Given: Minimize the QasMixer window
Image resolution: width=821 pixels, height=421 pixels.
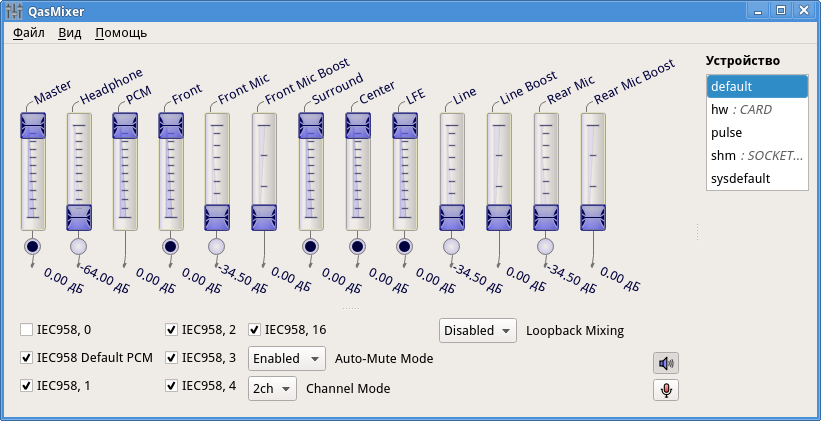Looking at the screenshot, I should [x=758, y=10].
